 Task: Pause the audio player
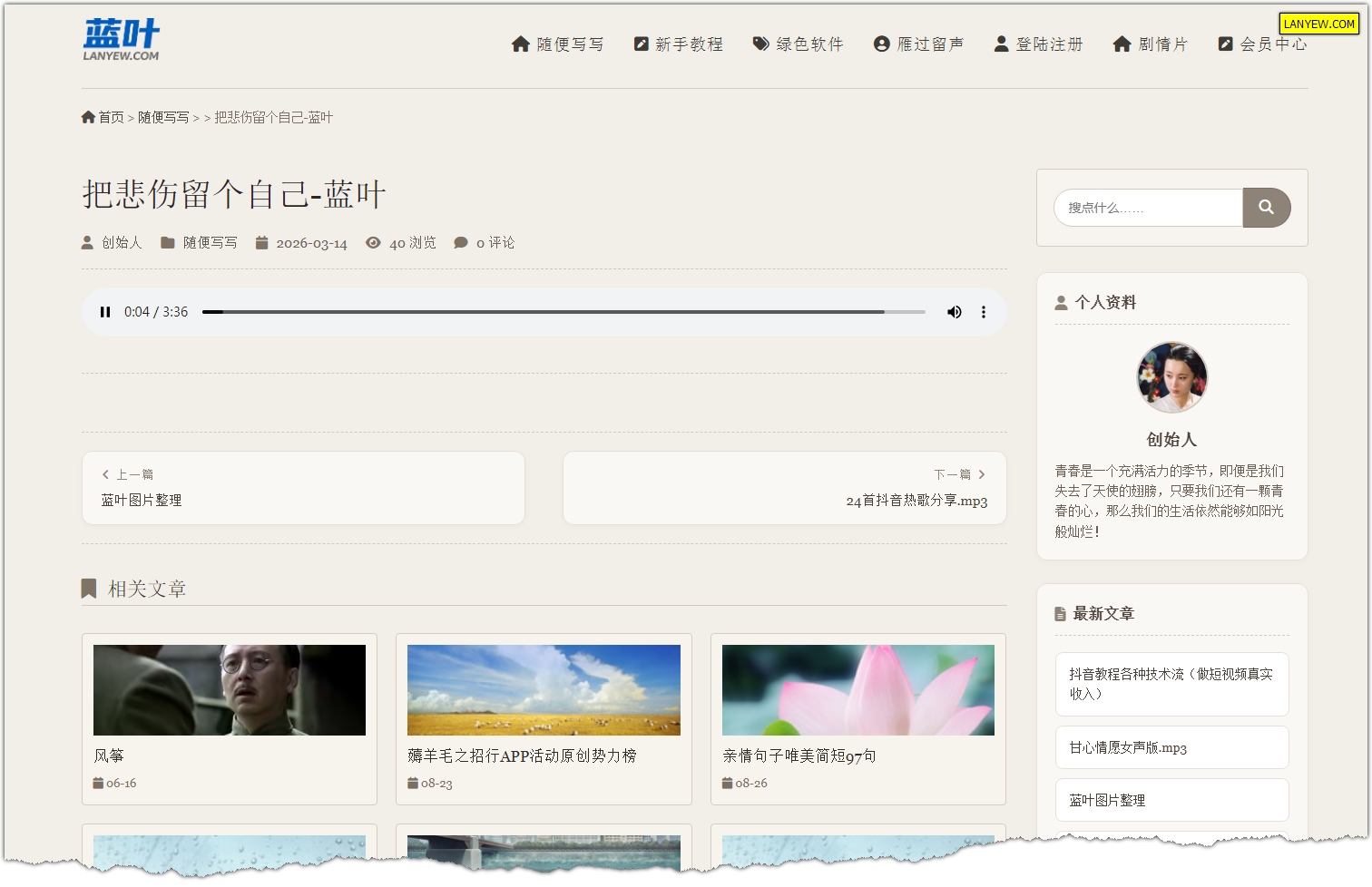105,312
